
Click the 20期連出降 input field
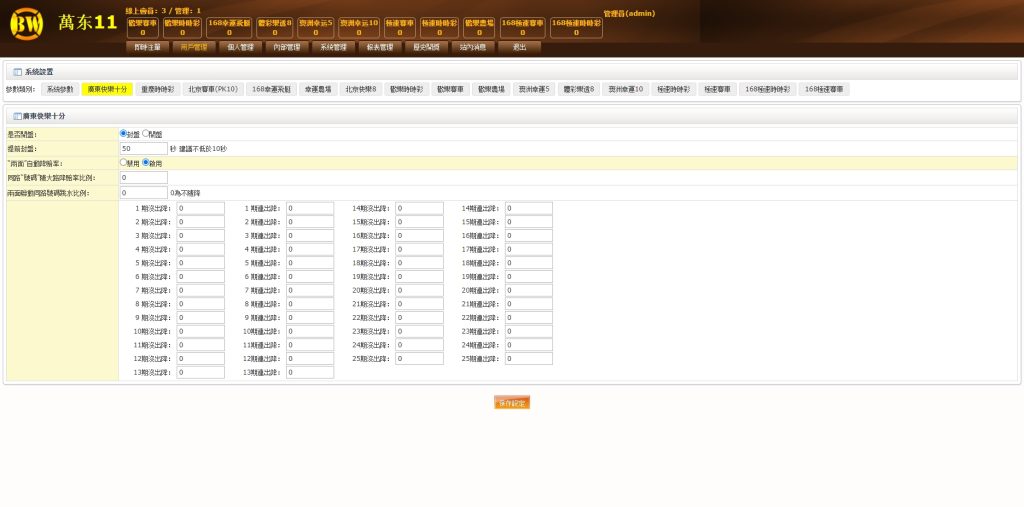pyautogui.click(x=528, y=291)
